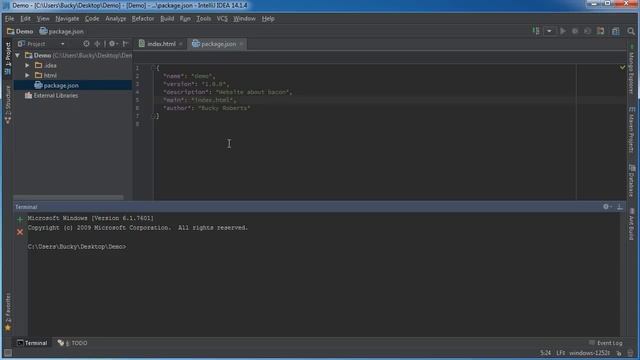
Task: Click the Debug bug icon
Action: [575, 31]
